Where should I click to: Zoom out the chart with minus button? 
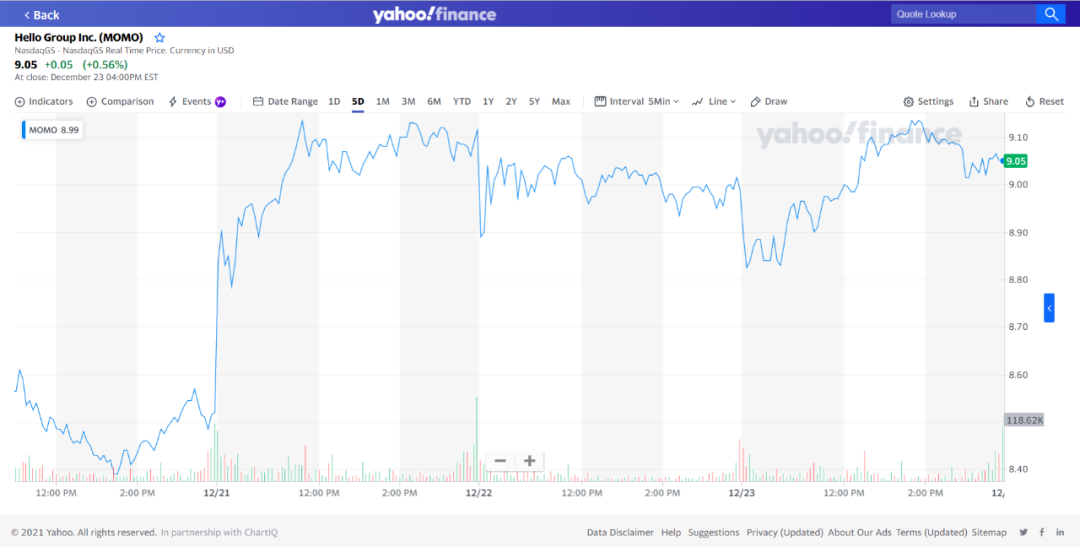(x=500, y=461)
